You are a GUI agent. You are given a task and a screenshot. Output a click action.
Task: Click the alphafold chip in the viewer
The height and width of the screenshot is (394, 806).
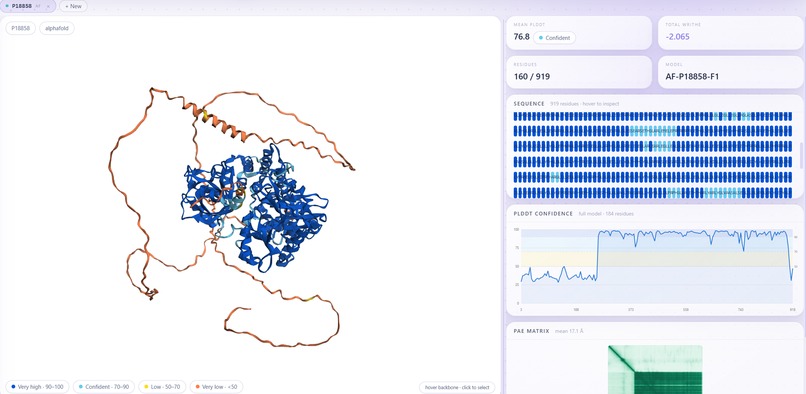pos(57,28)
